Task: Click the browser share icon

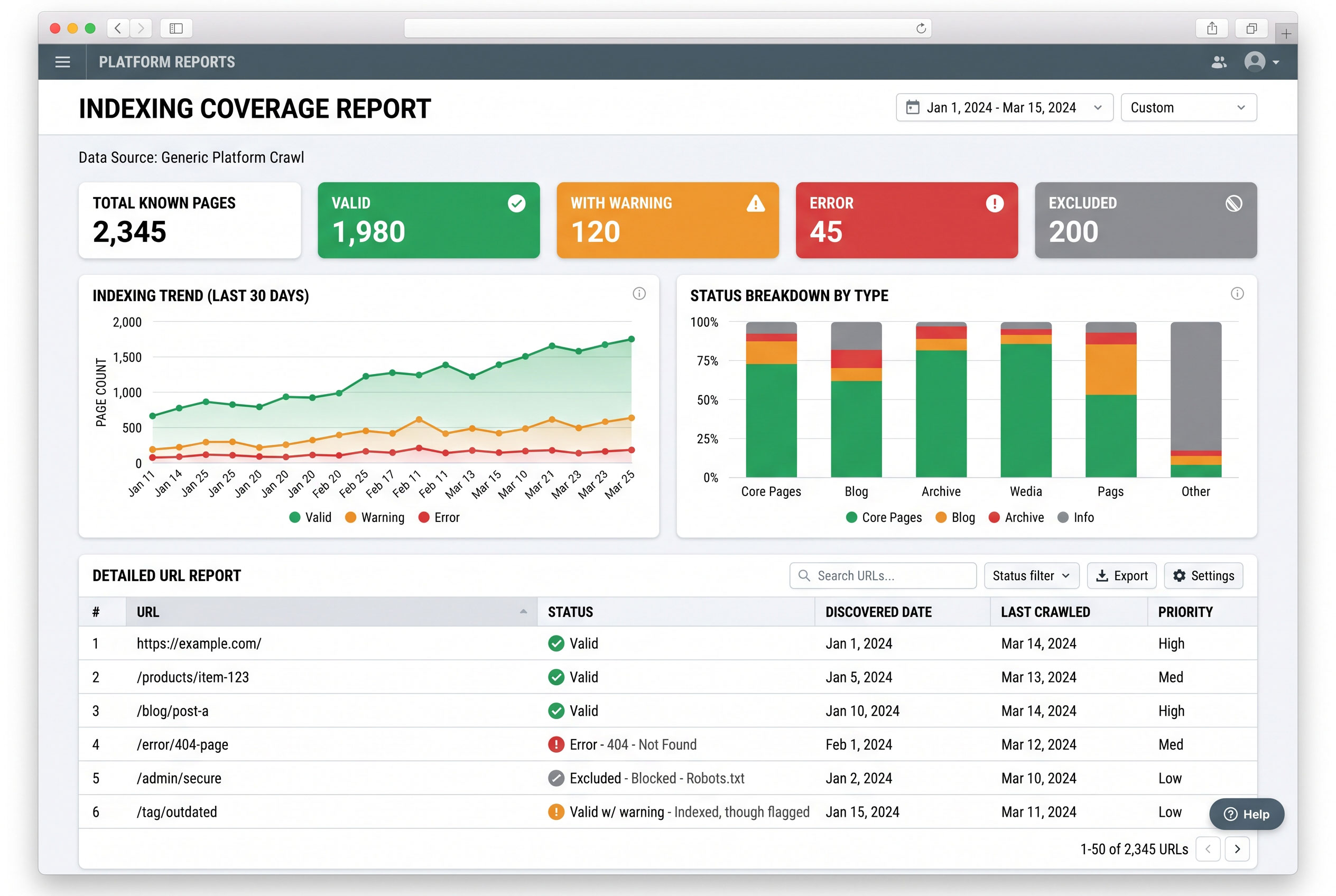Action: pos(1211,28)
